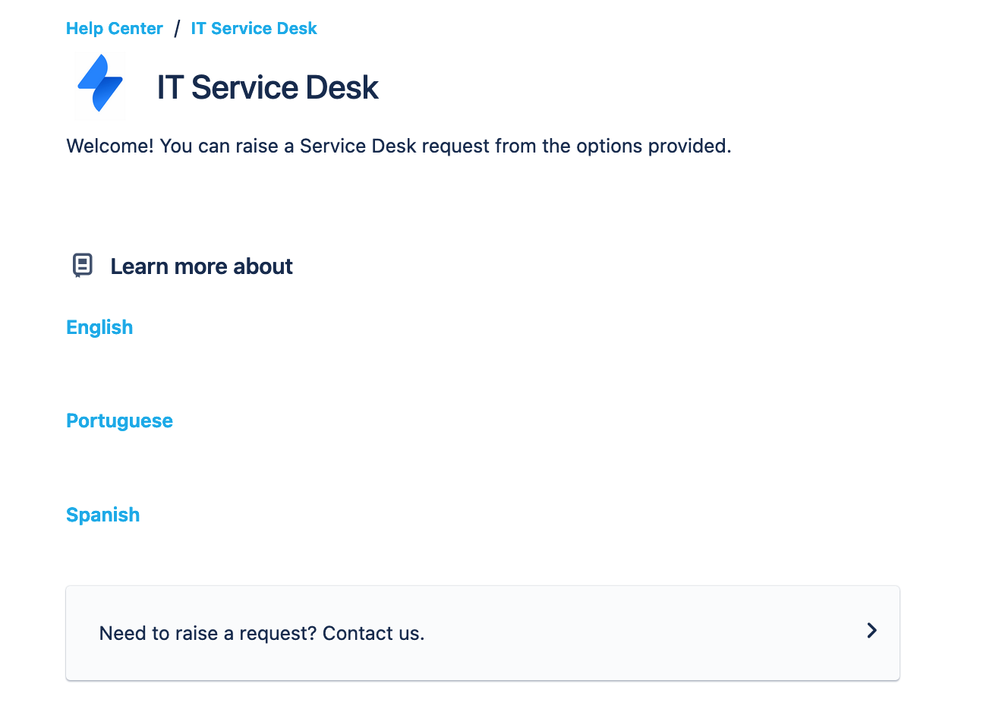Click the breadcrumb slash separator

(x=177, y=29)
